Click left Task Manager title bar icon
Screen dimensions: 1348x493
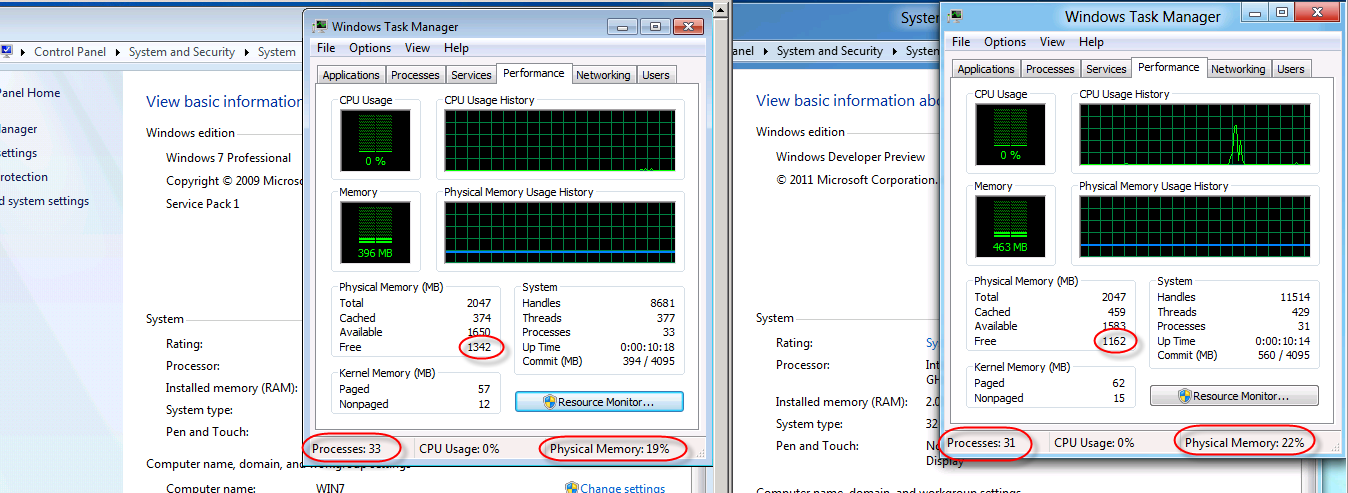[319, 27]
